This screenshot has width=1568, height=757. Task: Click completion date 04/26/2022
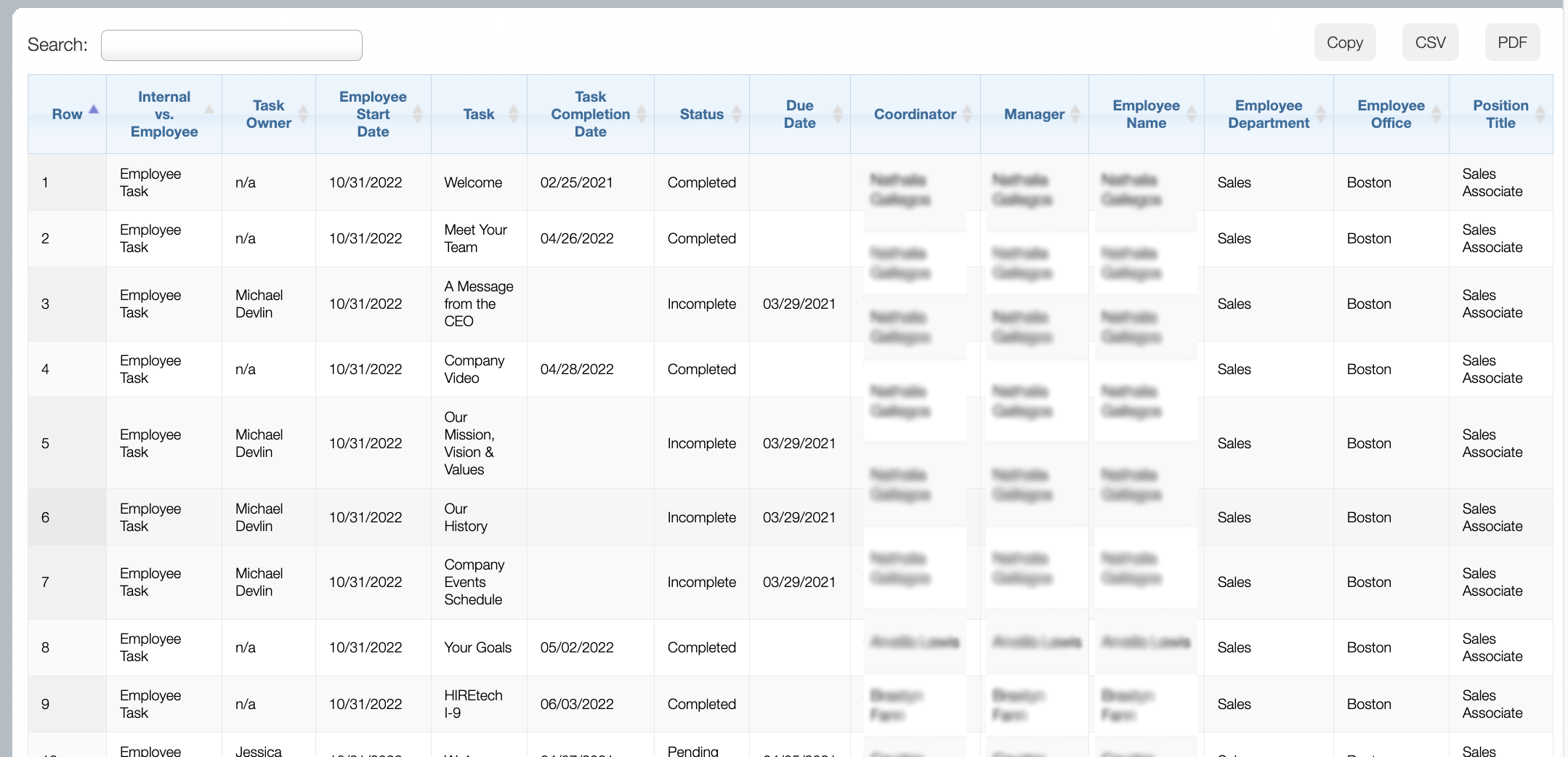coord(577,238)
